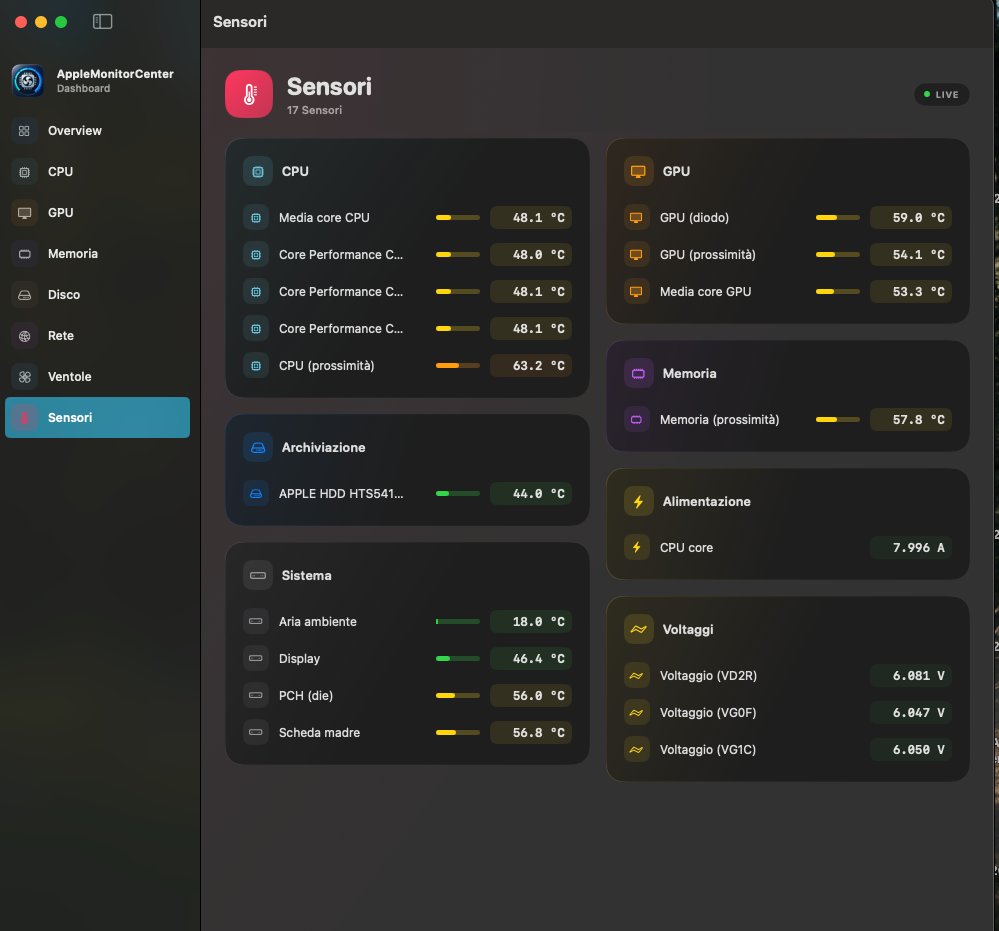The height and width of the screenshot is (931, 999).
Task: Click the Alimentazione lightning bolt icon
Action: coord(638,502)
